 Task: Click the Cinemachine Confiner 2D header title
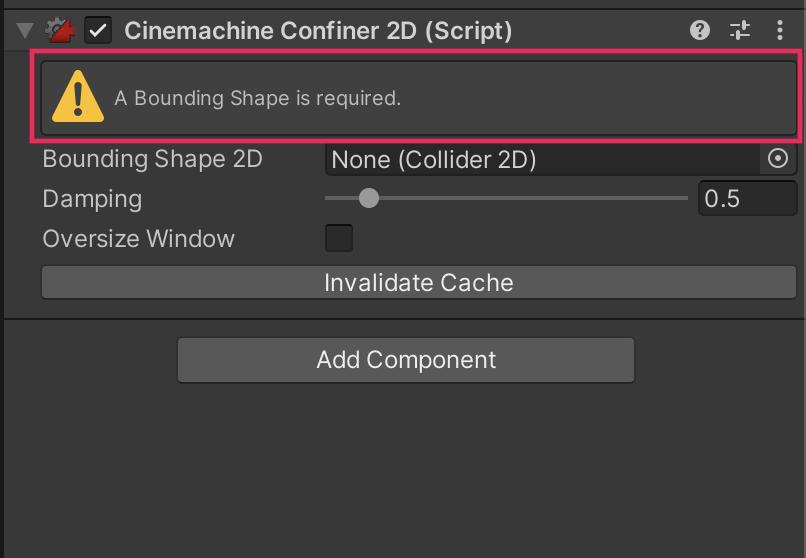click(x=318, y=31)
